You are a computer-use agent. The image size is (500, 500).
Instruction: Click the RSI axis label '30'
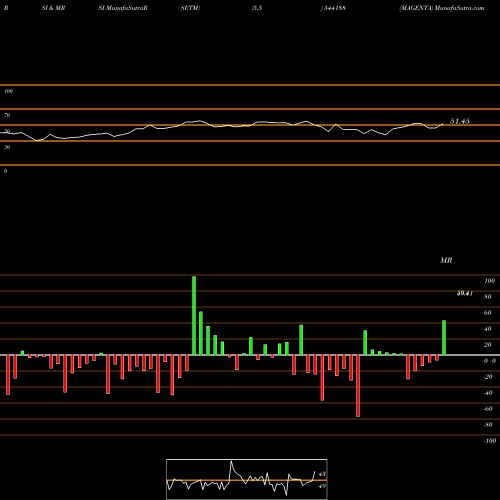tap(7, 147)
